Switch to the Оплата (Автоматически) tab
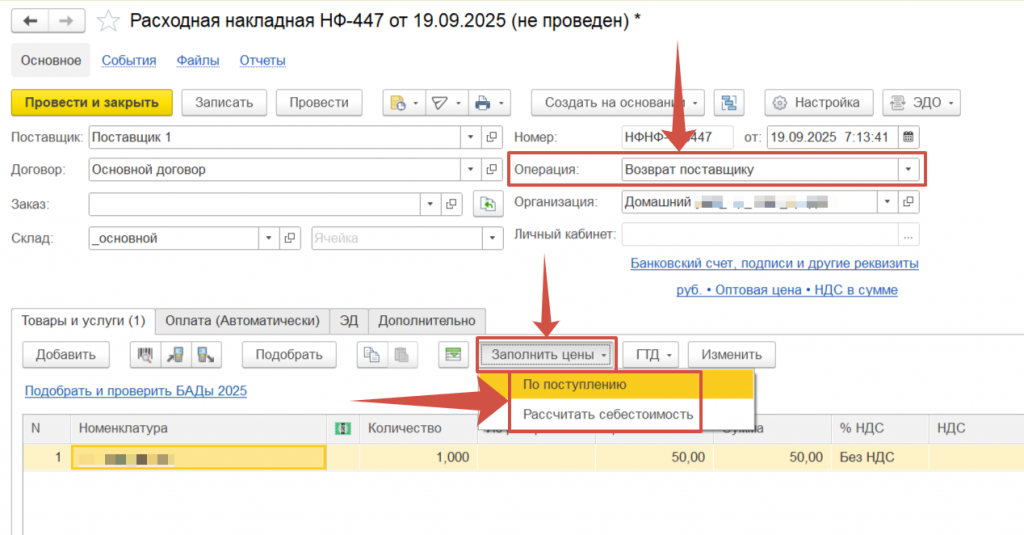 [242, 320]
